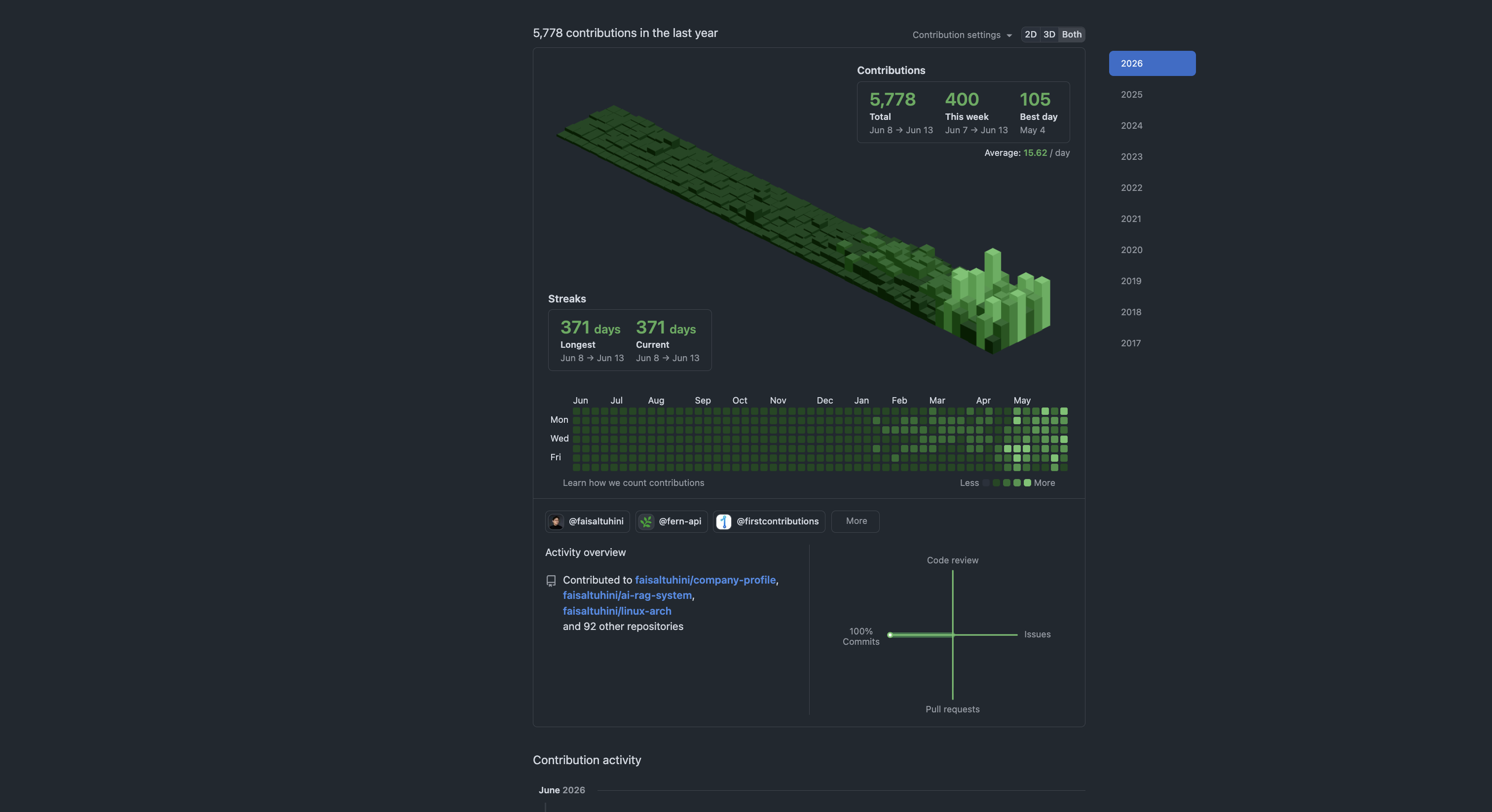This screenshot has width=1492, height=812.
Task: Click the middle legend color swatch
Action: [x=1007, y=482]
